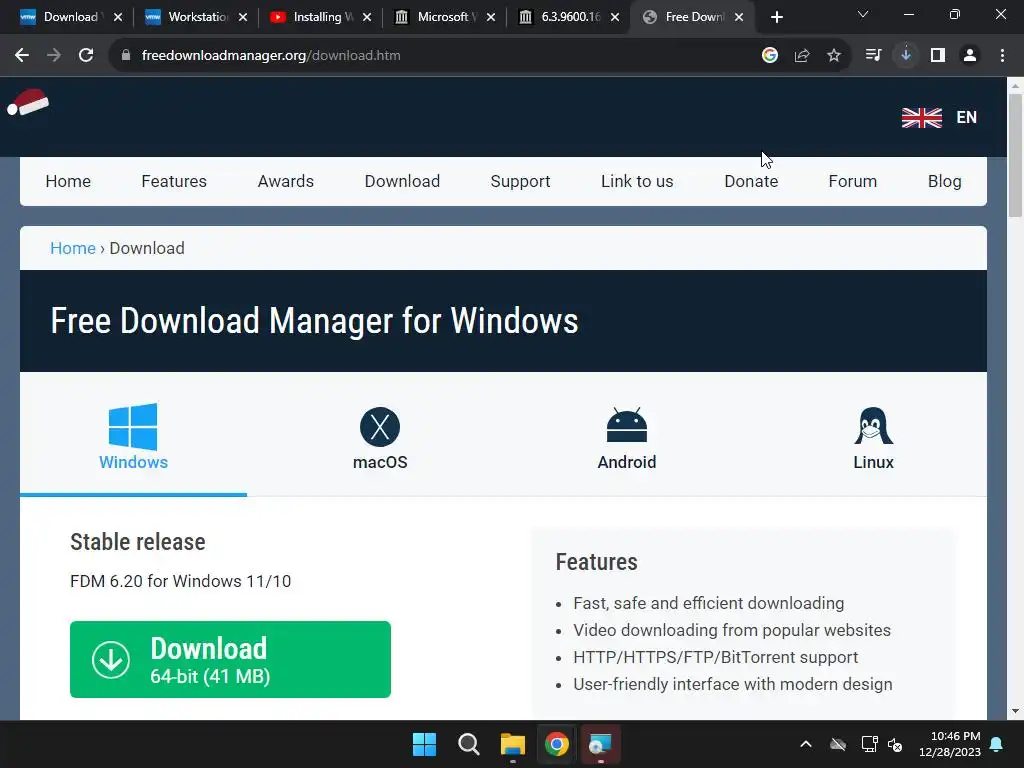The height and width of the screenshot is (768, 1024).
Task: Close the Installing YouTube tab
Action: point(367,17)
